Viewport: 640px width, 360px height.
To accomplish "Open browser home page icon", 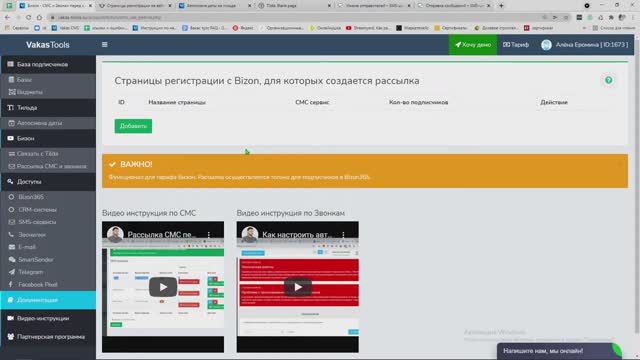I will (x=39, y=18).
